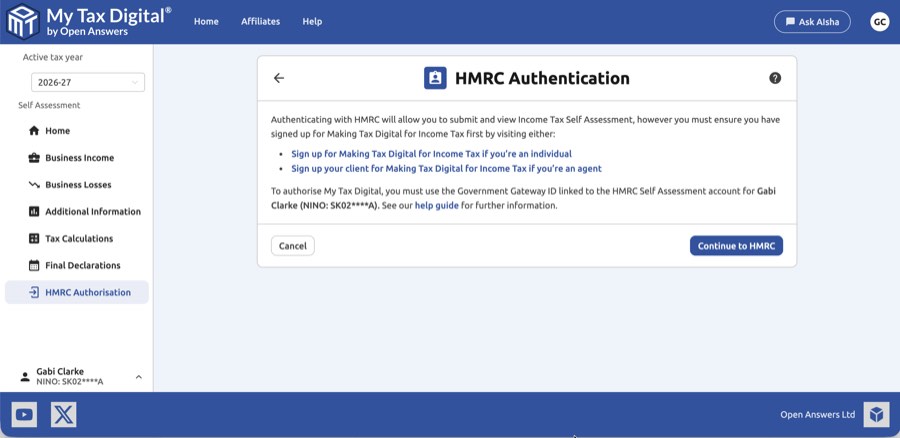Click the Business Losses trend icon
Viewport: 900px width, 438px height.
[34, 185]
